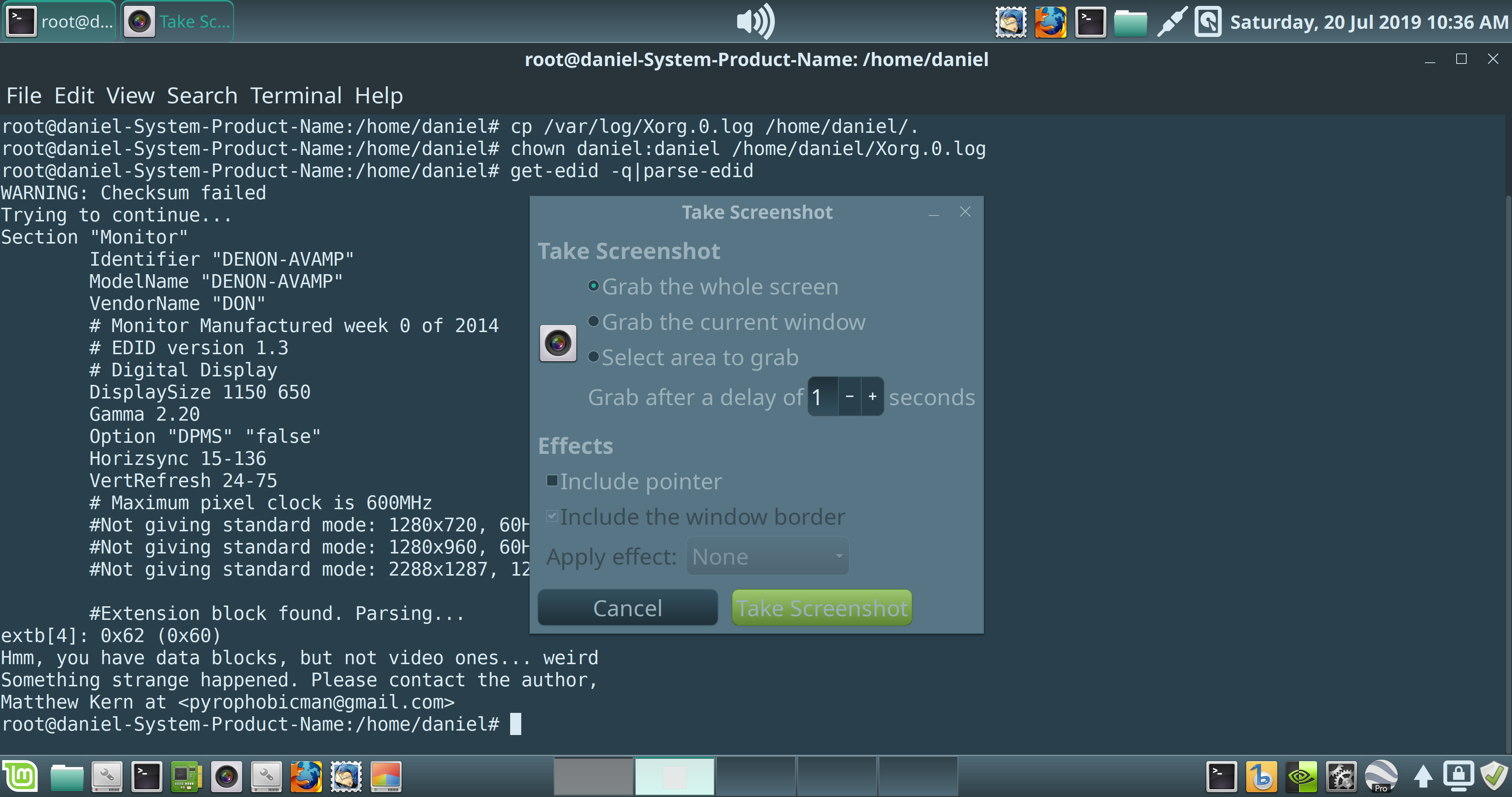Click the terminal cursor at last prompt
The height and width of the screenshot is (797, 1512).
click(515, 724)
